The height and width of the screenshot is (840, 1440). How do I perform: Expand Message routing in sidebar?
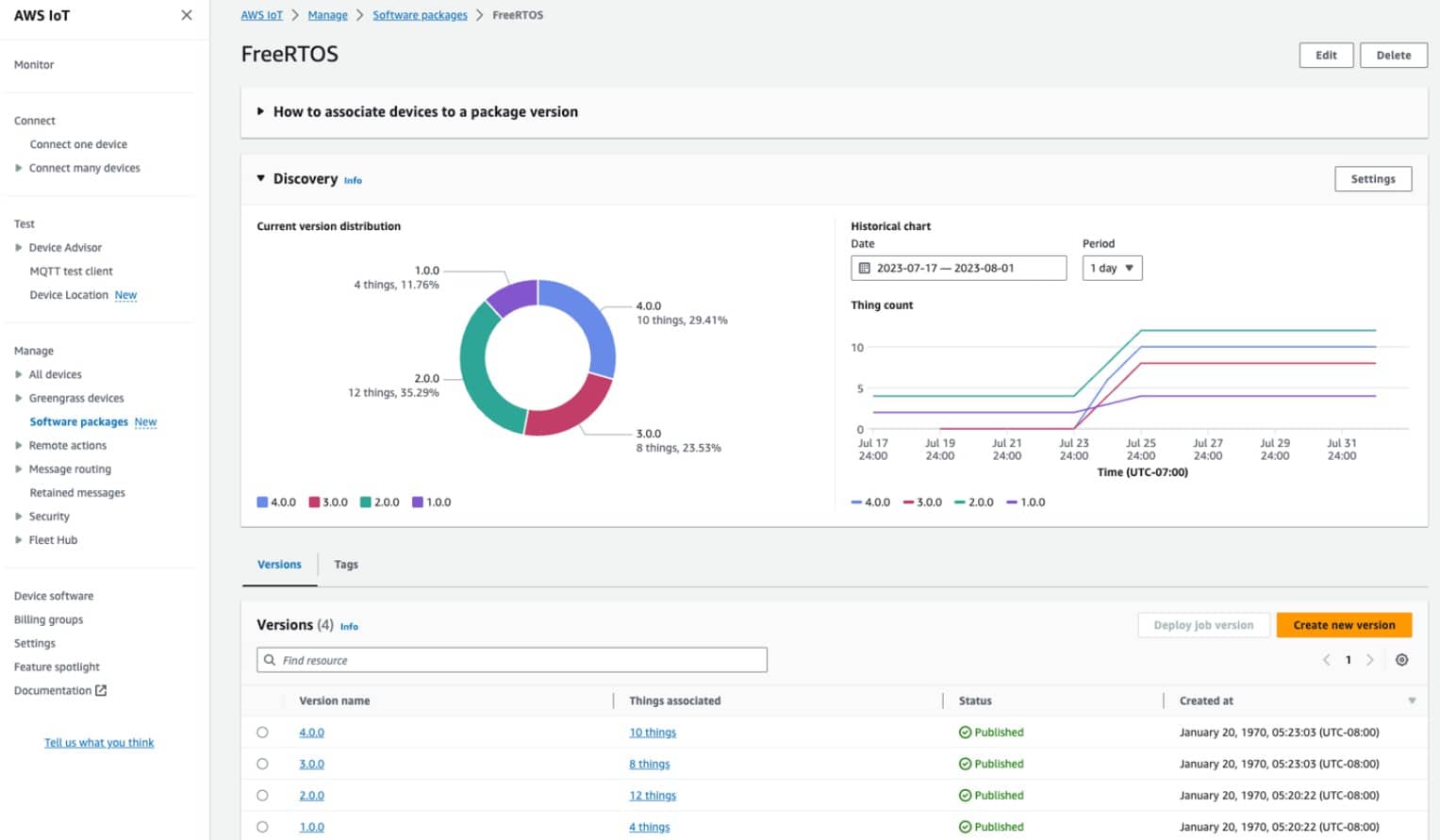pyautogui.click(x=18, y=469)
